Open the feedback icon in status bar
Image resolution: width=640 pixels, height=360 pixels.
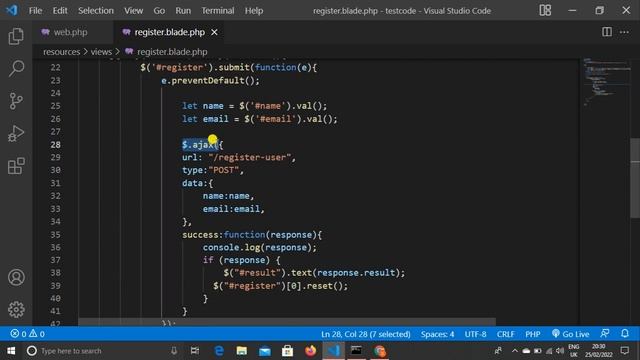(604, 333)
